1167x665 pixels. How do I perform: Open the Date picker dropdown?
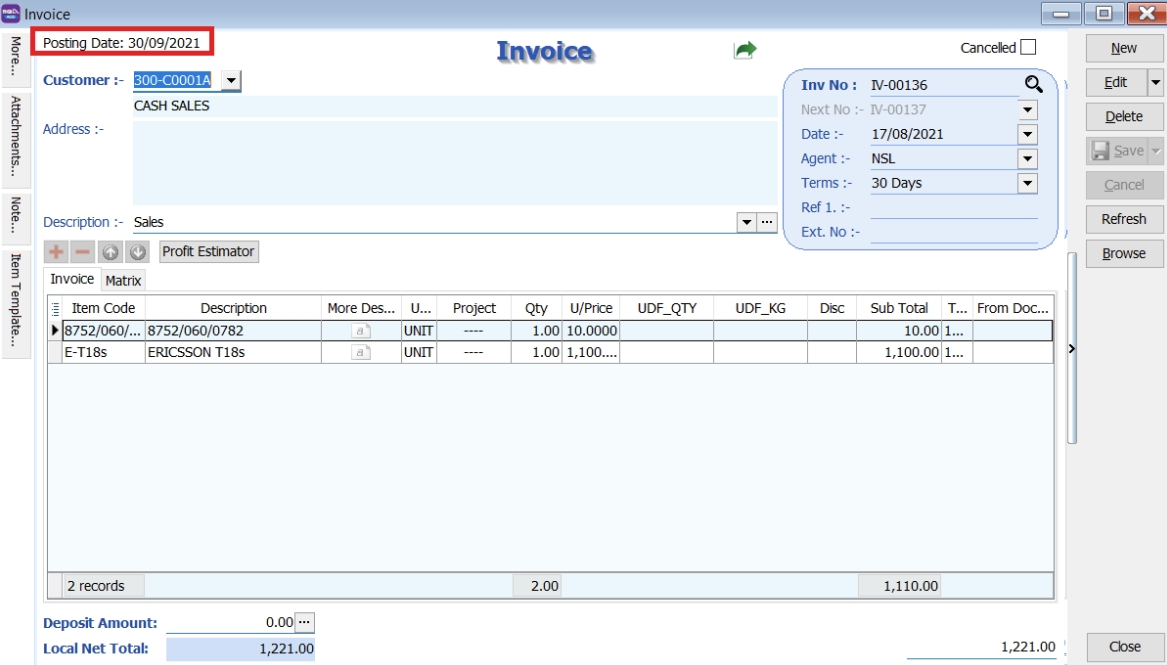(x=1027, y=134)
